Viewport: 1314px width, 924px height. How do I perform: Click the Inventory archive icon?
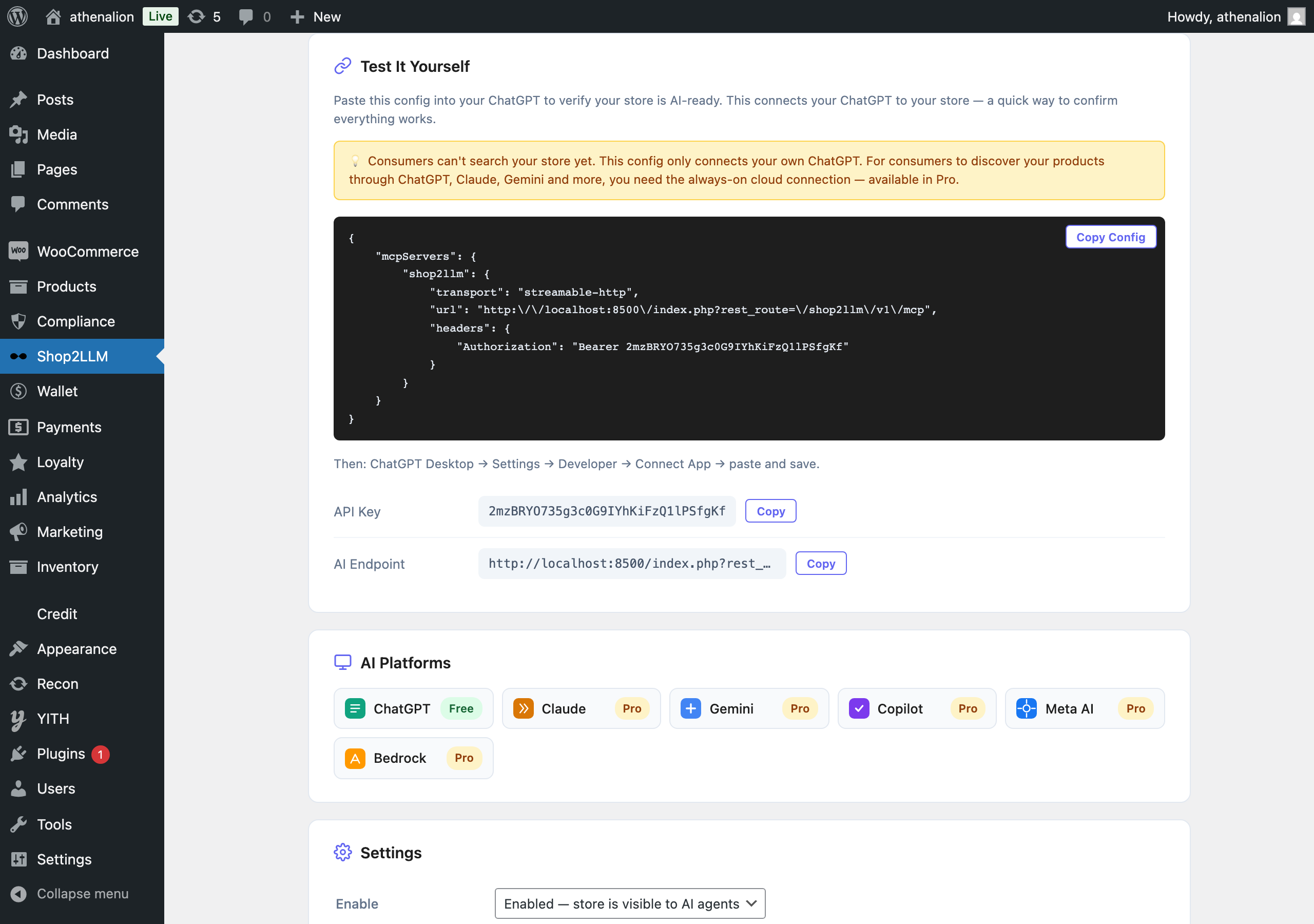click(18, 567)
